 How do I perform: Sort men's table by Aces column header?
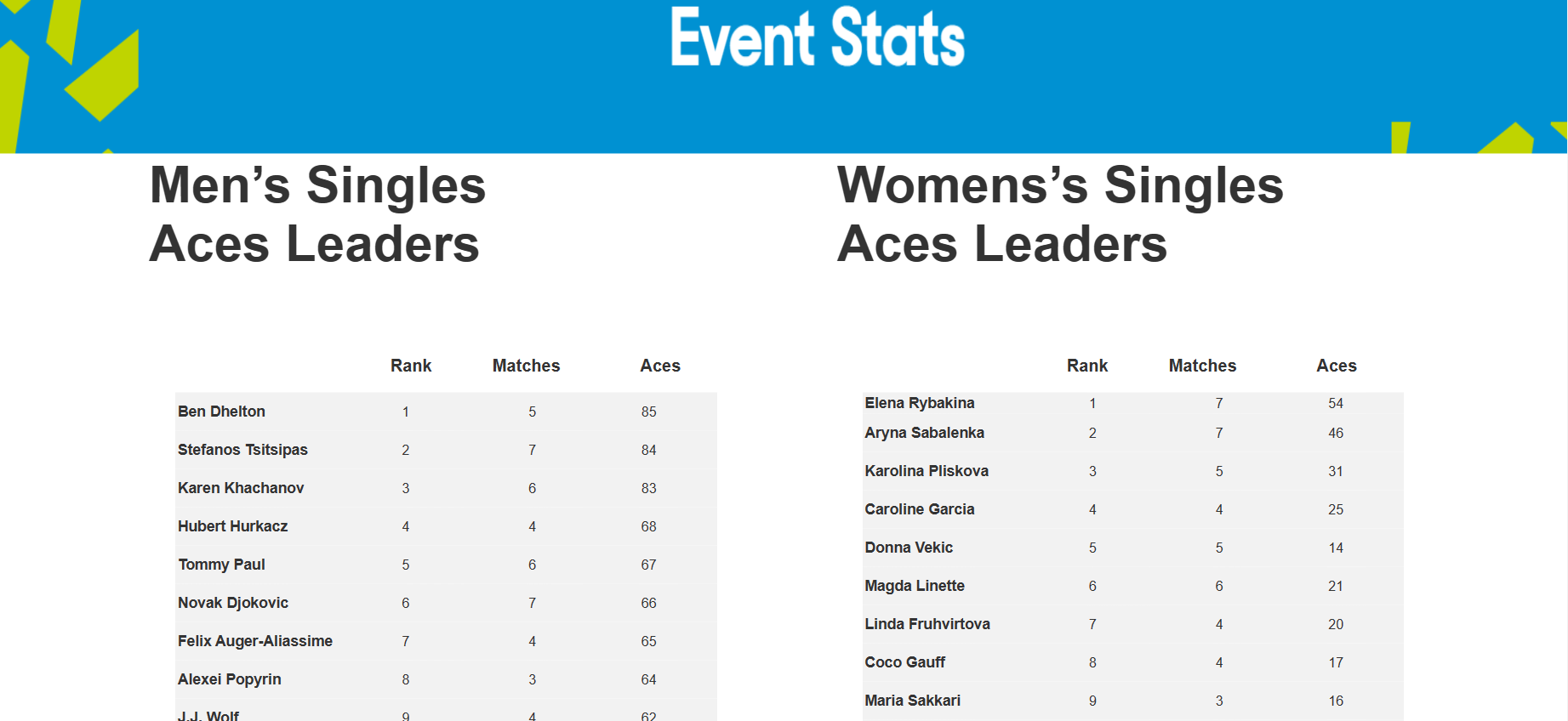660,366
